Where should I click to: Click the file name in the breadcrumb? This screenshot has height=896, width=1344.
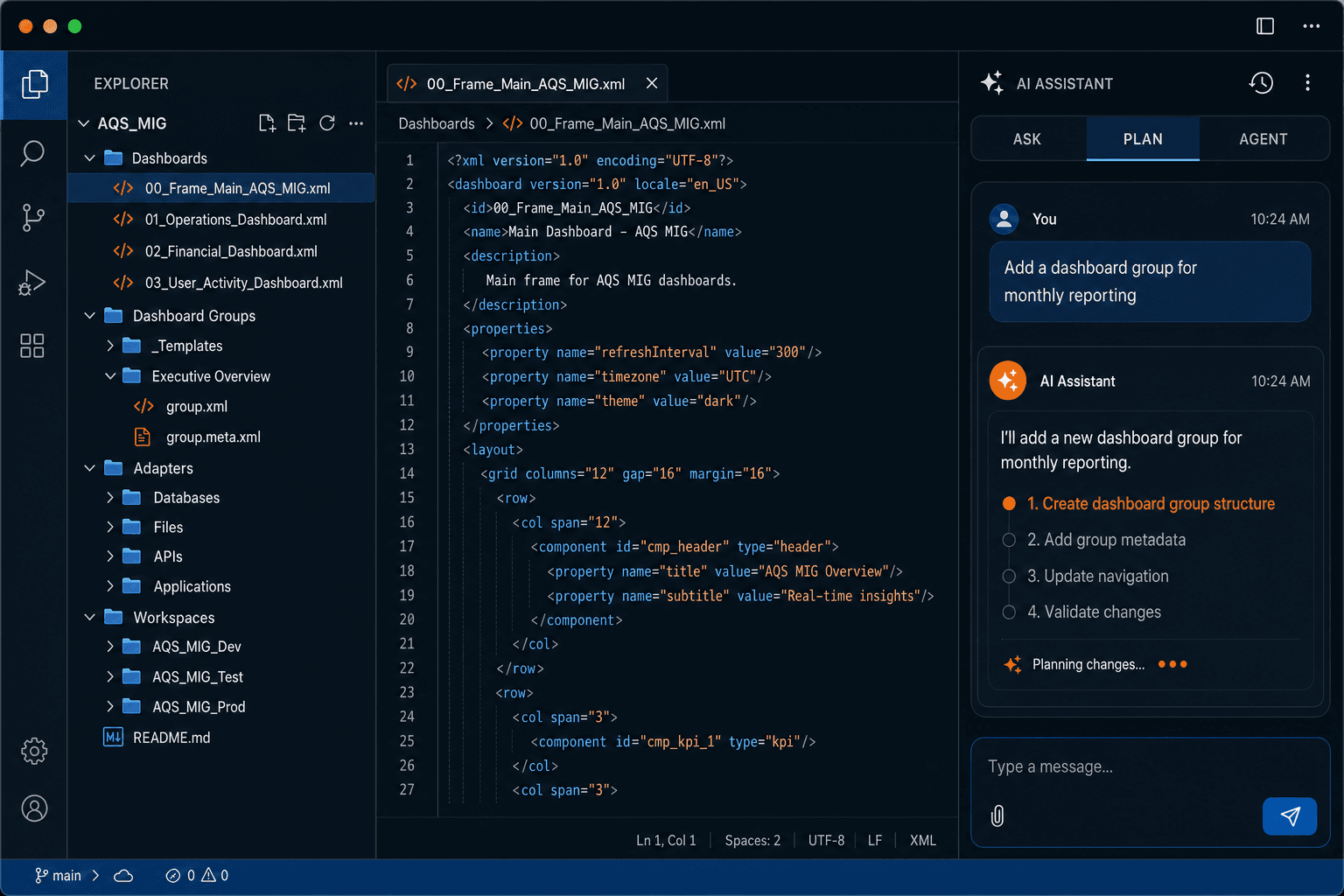627,123
